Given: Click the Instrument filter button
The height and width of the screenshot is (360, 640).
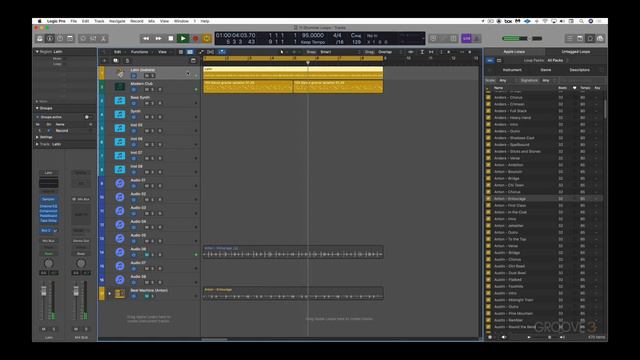Looking at the screenshot, I should click(512, 70).
